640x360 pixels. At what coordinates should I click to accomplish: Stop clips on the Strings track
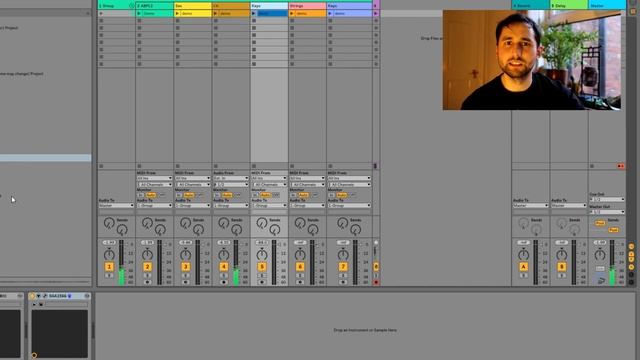pyautogui.click(x=292, y=166)
